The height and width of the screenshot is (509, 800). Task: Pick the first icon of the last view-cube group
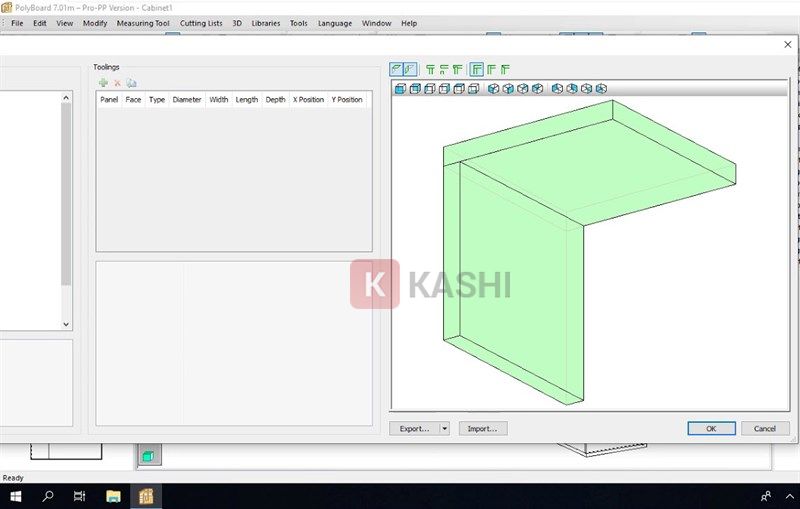[557, 89]
